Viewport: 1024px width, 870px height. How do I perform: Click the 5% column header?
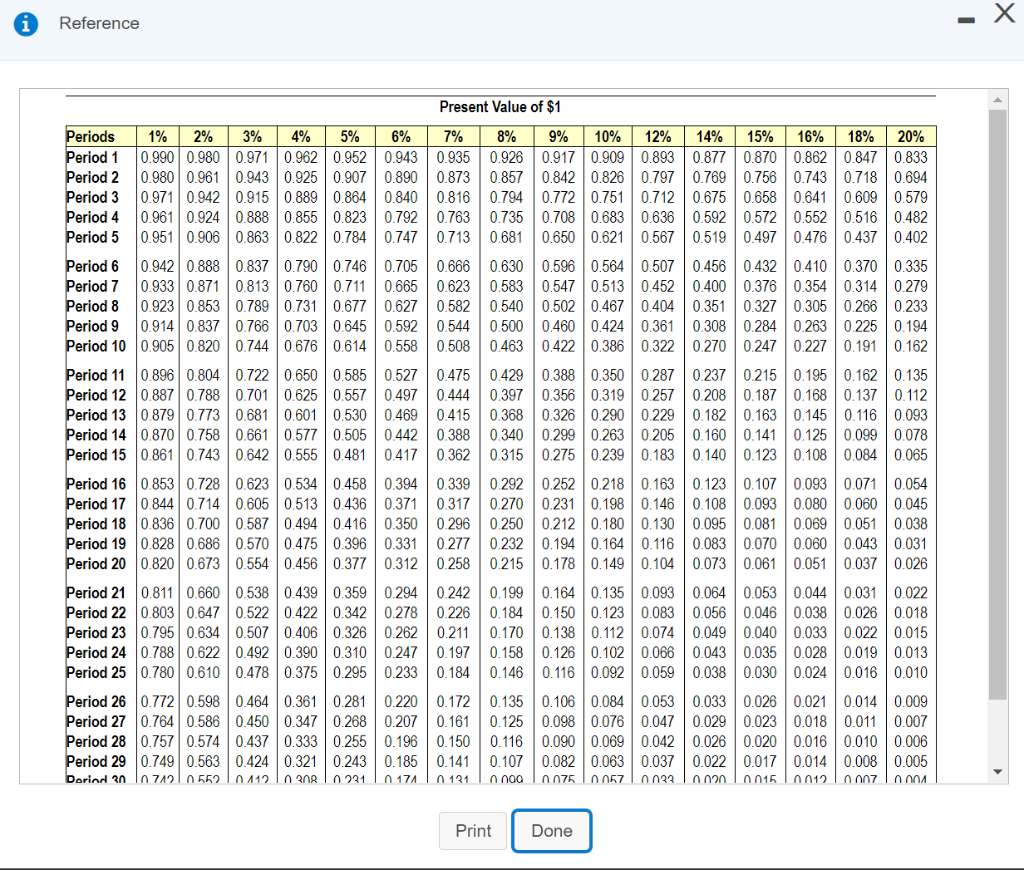350,137
